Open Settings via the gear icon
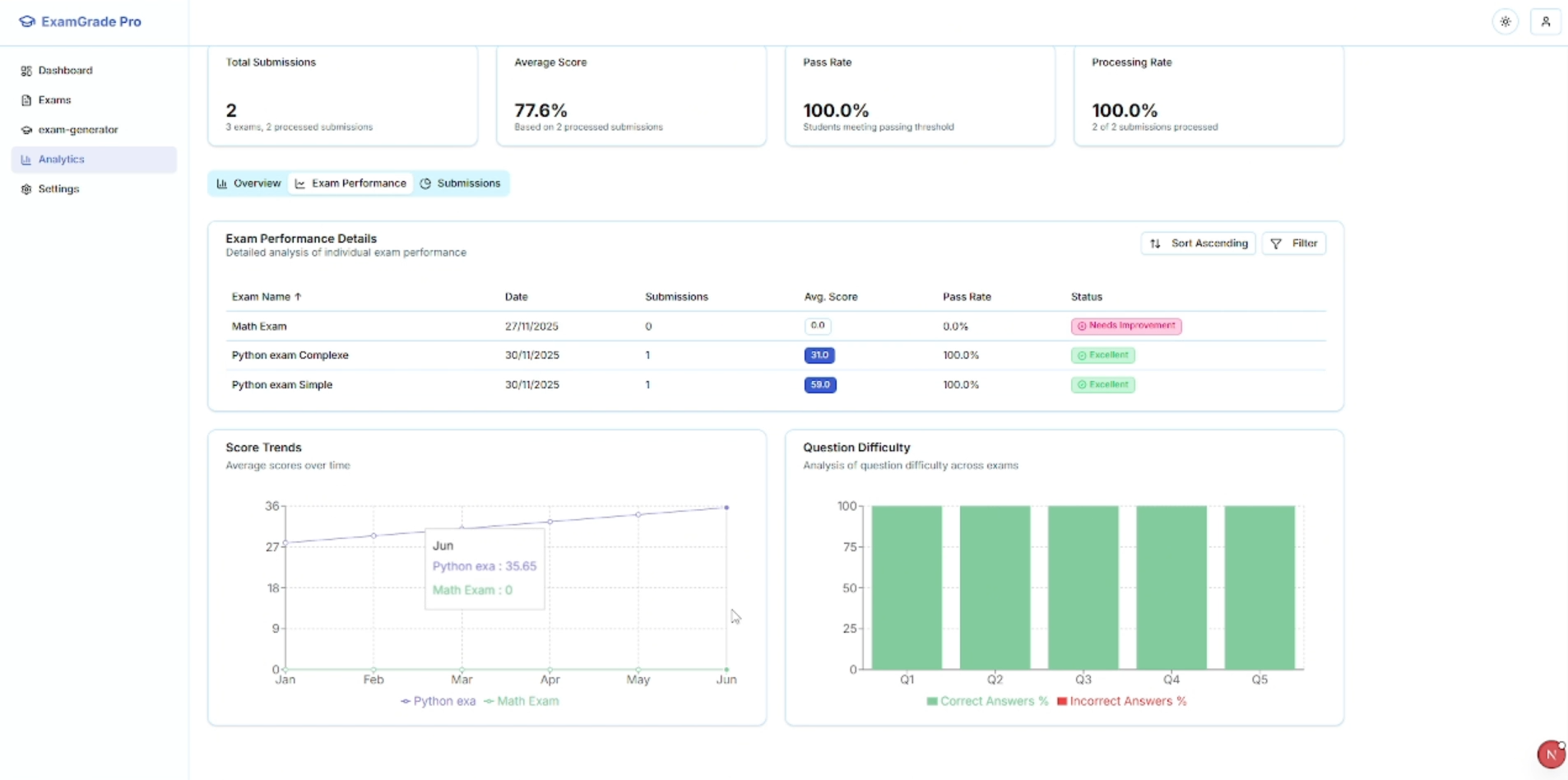The width and height of the screenshot is (1568, 780). (26, 188)
